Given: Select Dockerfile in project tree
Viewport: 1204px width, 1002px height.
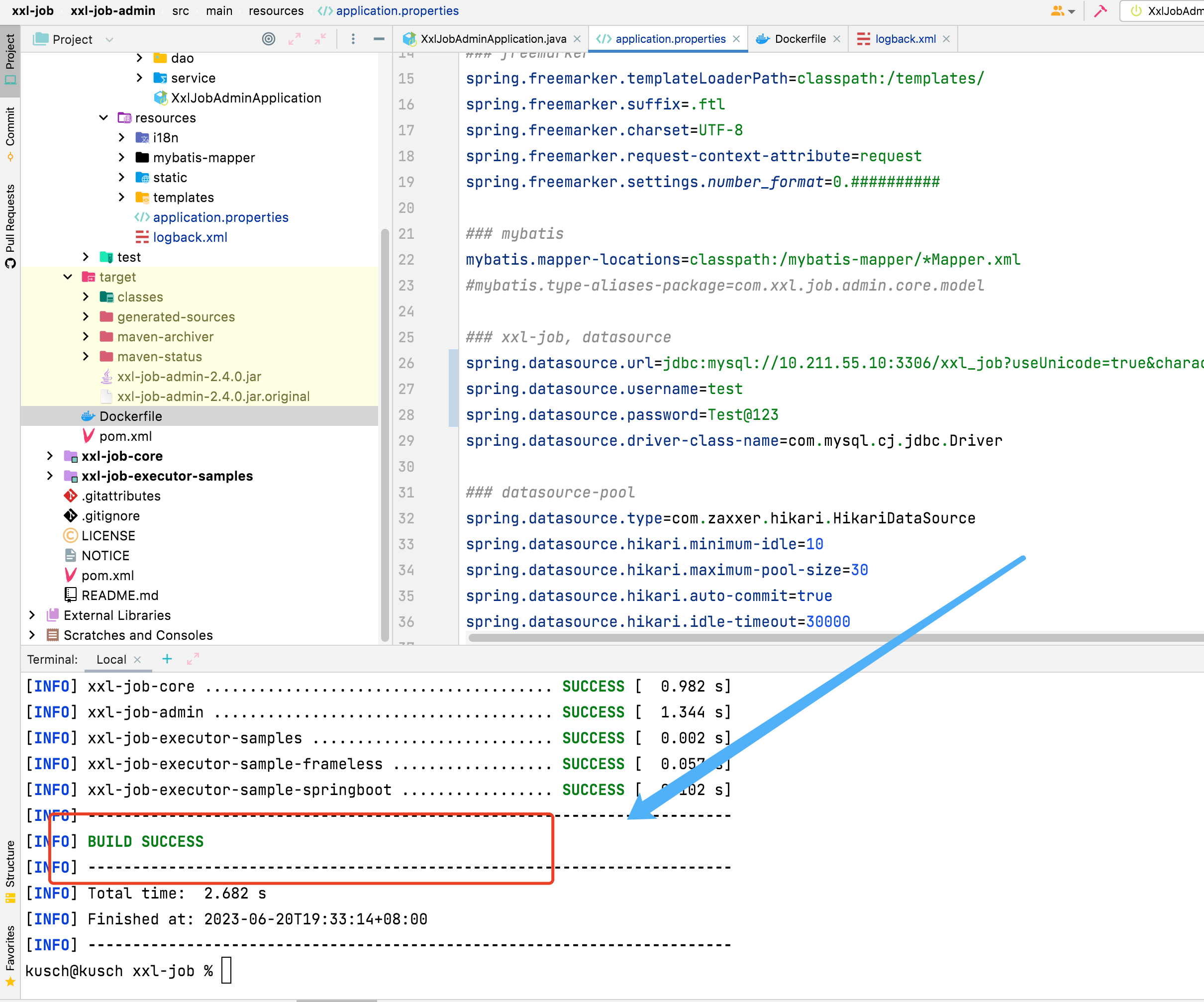Looking at the screenshot, I should [x=121, y=416].
